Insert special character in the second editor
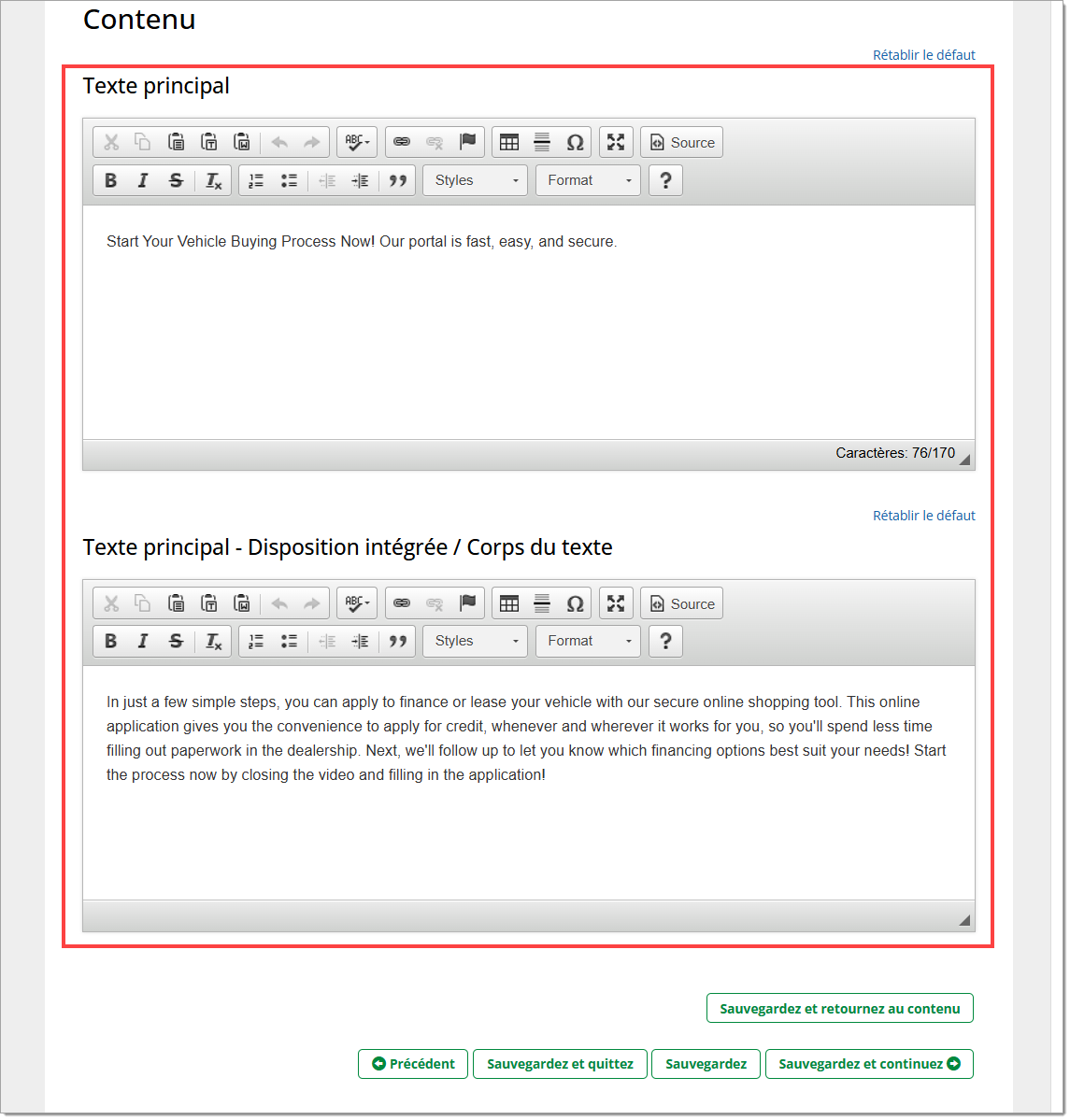1070x1120 pixels. (576, 603)
